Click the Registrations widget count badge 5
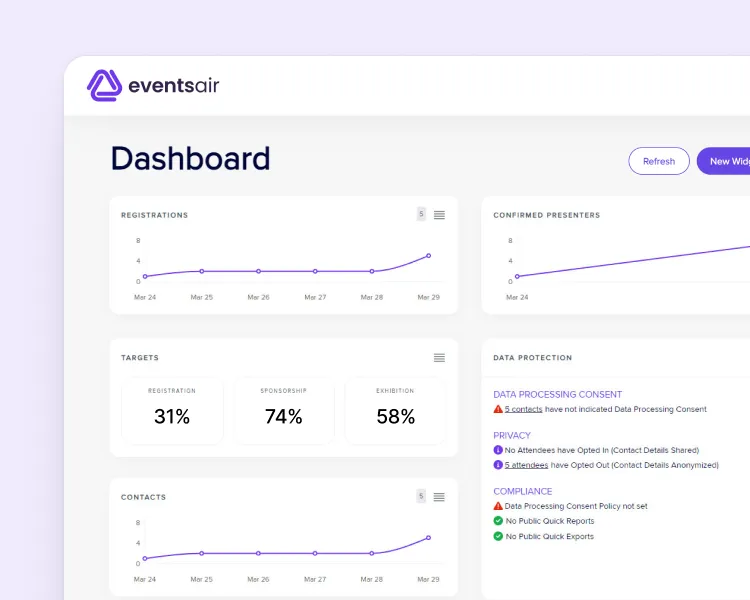Viewport: 750px width, 600px height. coord(421,214)
